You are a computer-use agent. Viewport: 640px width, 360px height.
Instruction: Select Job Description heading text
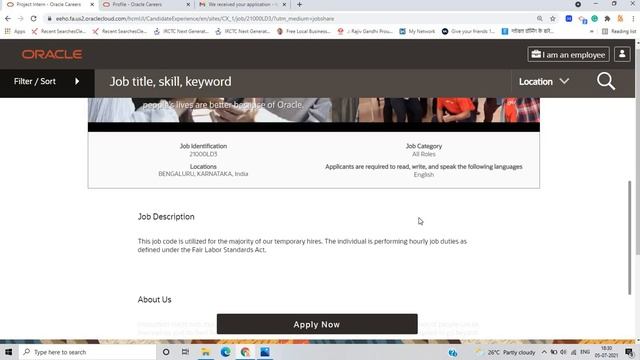pyautogui.click(x=166, y=217)
